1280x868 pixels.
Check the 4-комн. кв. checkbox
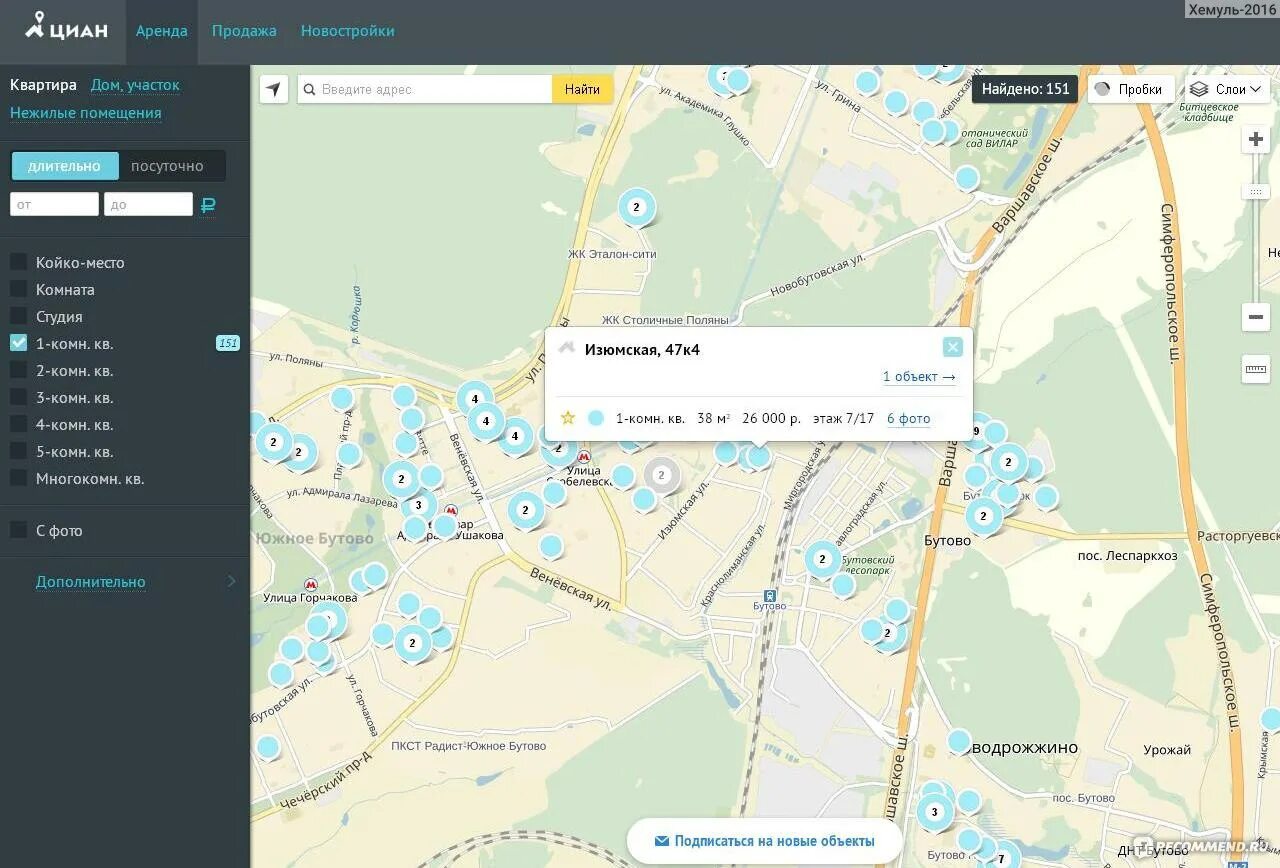(x=18, y=424)
